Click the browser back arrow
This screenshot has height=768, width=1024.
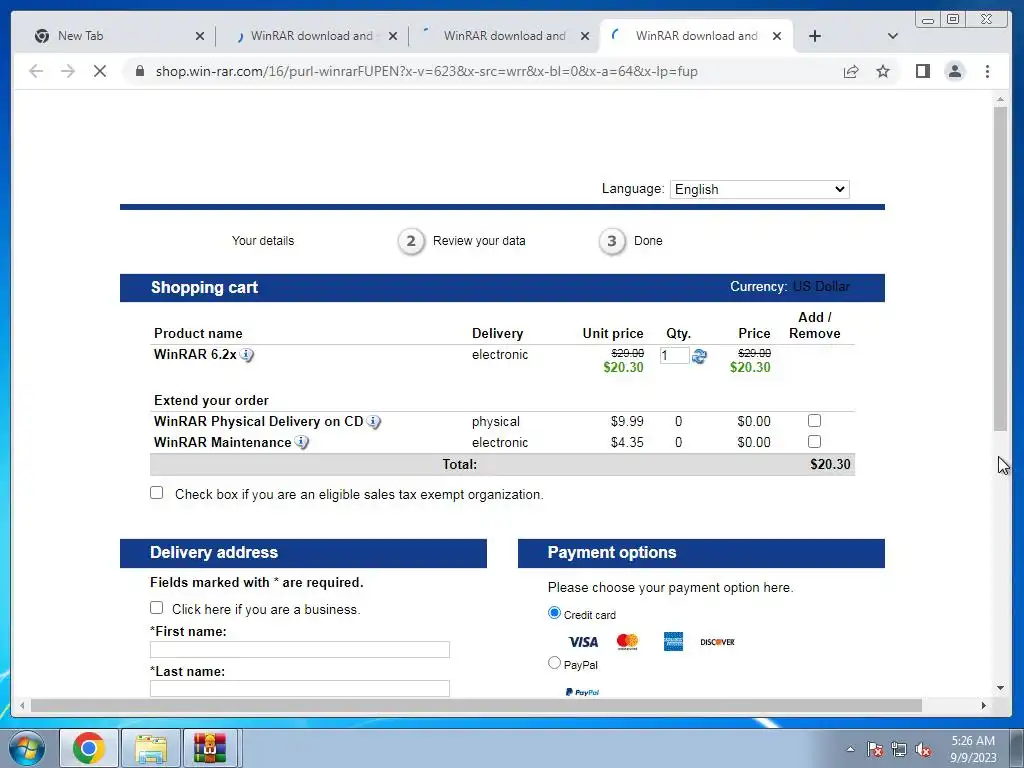point(36,71)
